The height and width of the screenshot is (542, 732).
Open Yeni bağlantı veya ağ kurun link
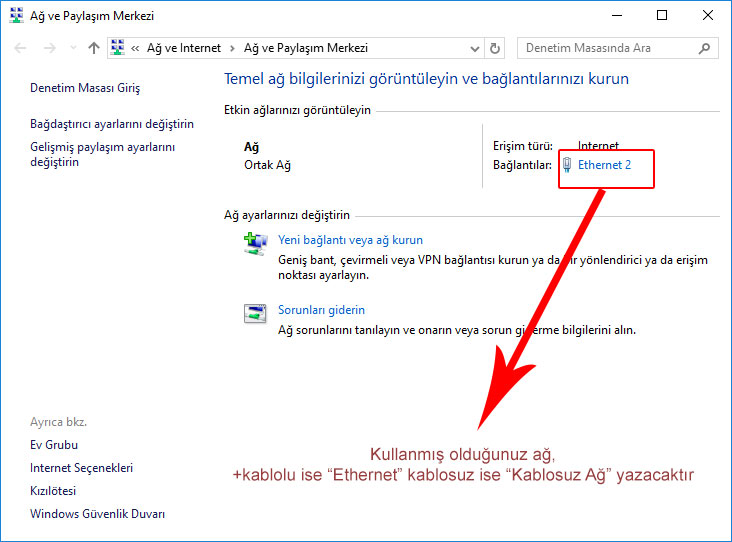(350, 240)
